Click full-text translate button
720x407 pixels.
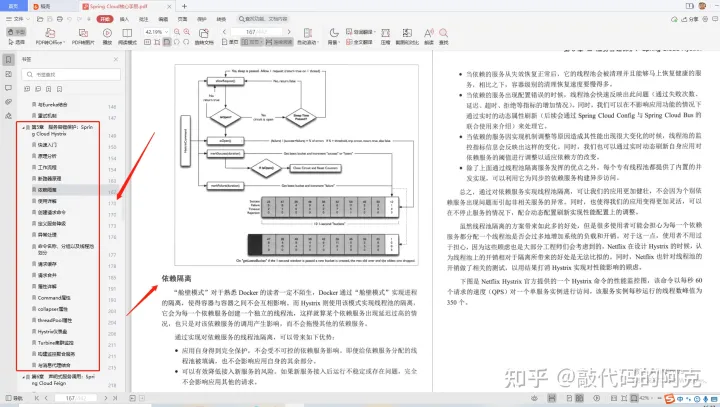(x=359, y=42)
